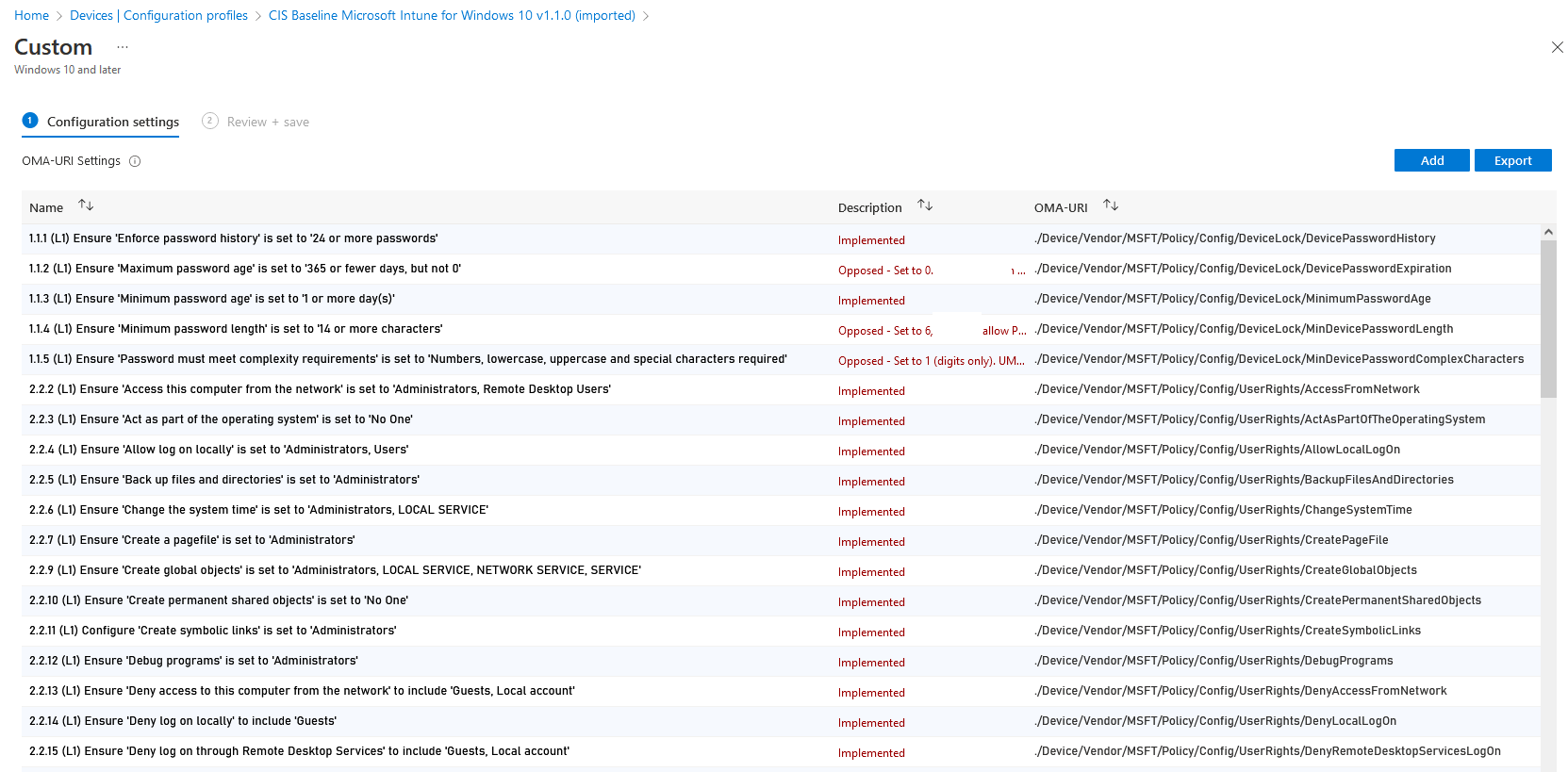Sort by Description using its sort arrows

(x=925, y=205)
